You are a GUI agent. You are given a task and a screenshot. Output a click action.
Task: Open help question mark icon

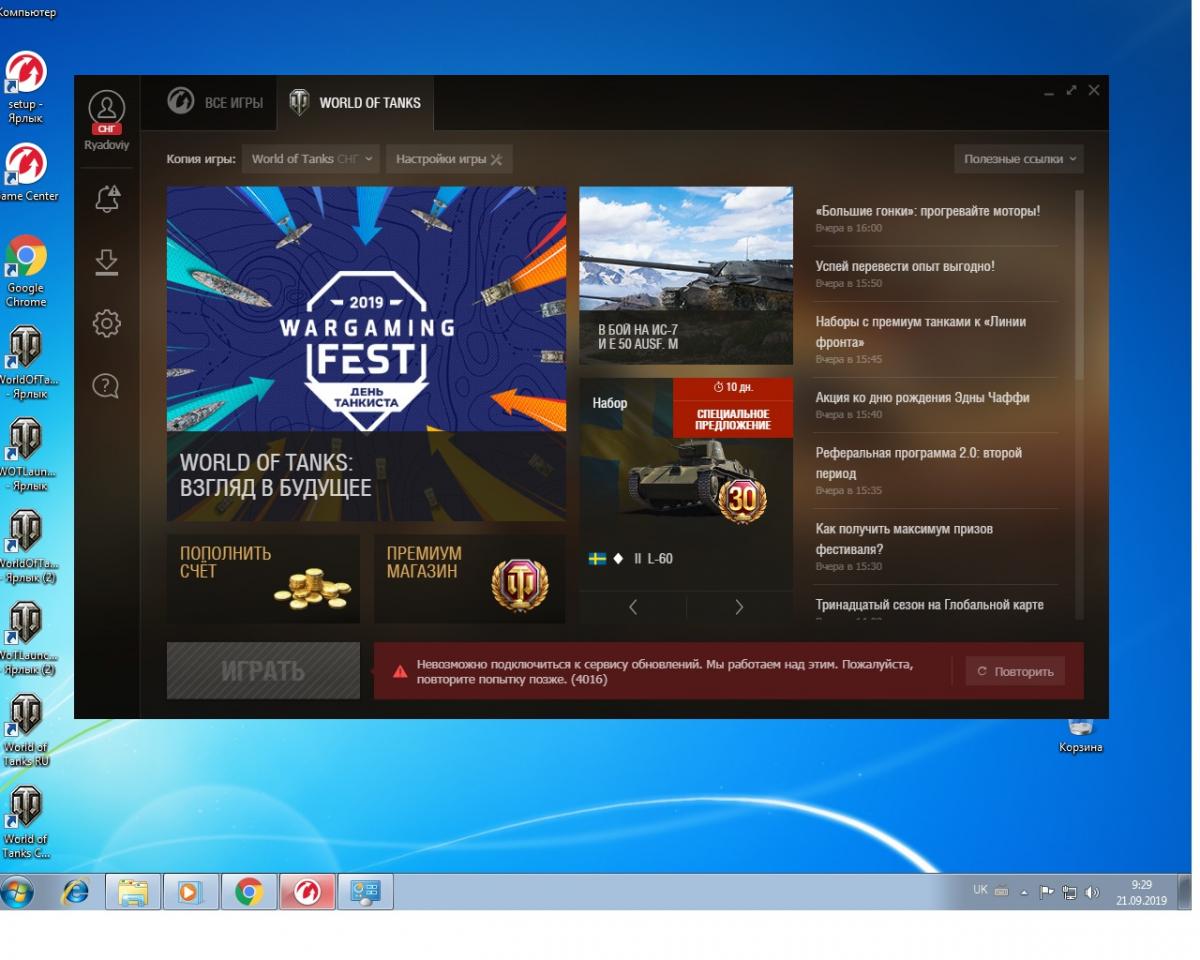(x=106, y=385)
